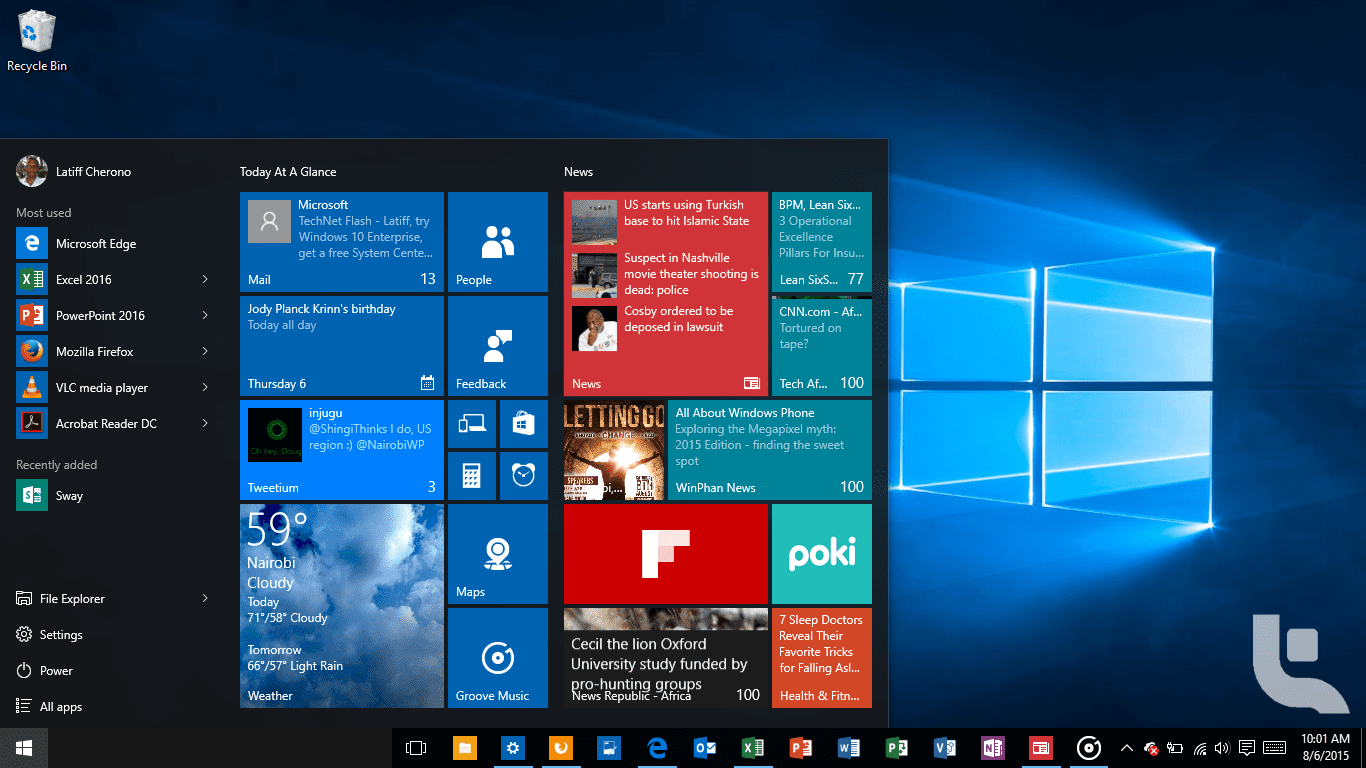Expand VLC media player jump list arrow
This screenshot has height=768, width=1366.
[x=205, y=387]
